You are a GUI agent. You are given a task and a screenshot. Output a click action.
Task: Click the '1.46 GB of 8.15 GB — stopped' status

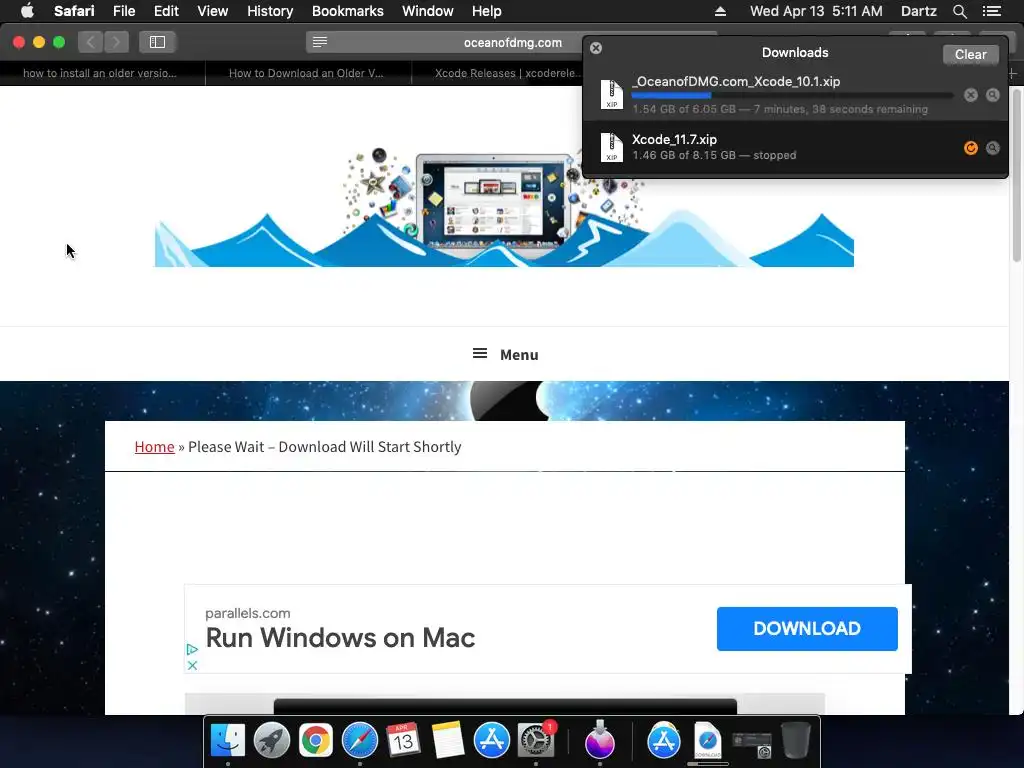coord(714,155)
